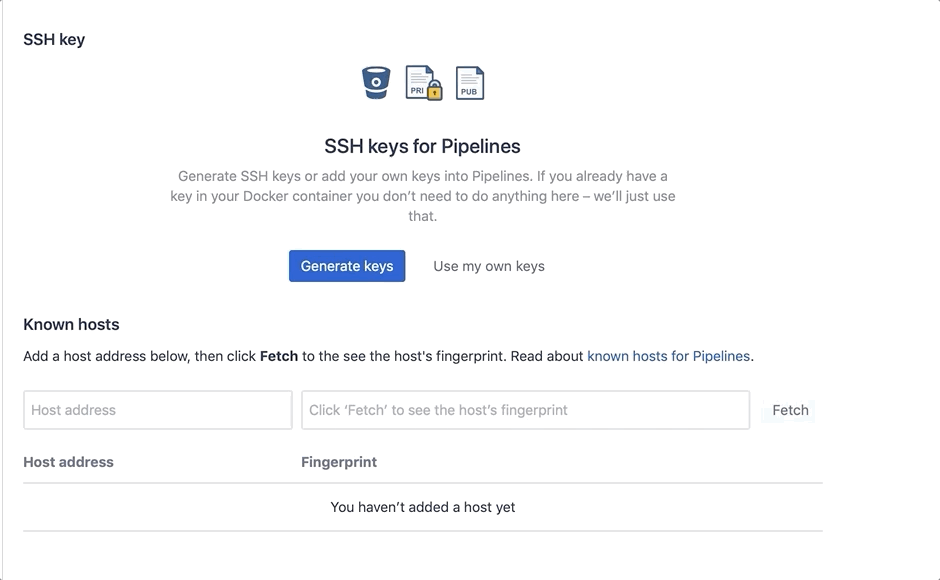Viewport: 940px width, 580px height.
Task: Open the known hosts for Pipelines link
Action: pyautogui.click(x=668, y=356)
